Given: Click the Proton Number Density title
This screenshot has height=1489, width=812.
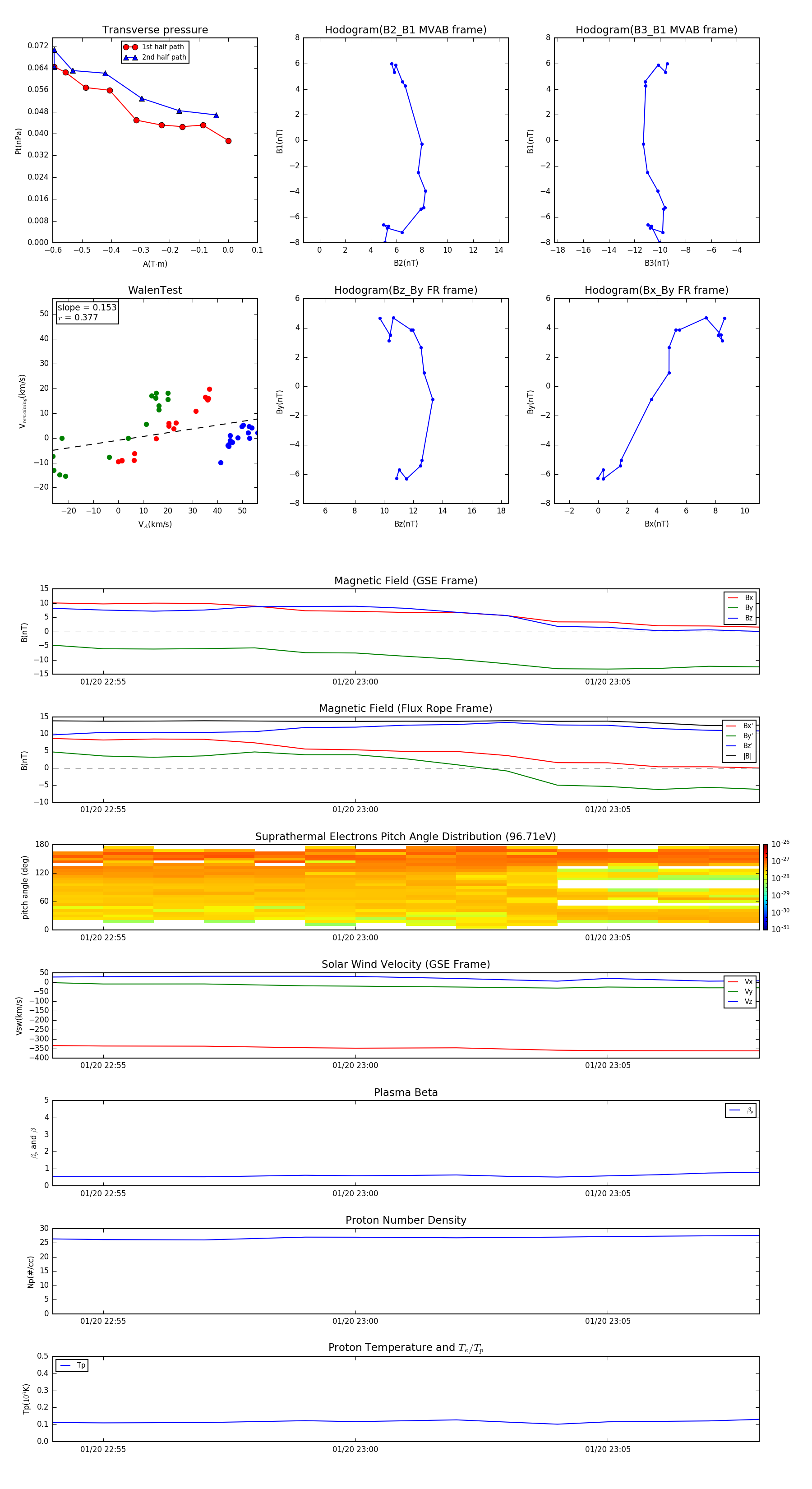Looking at the screenshot, I should [x=406, y=1220].
